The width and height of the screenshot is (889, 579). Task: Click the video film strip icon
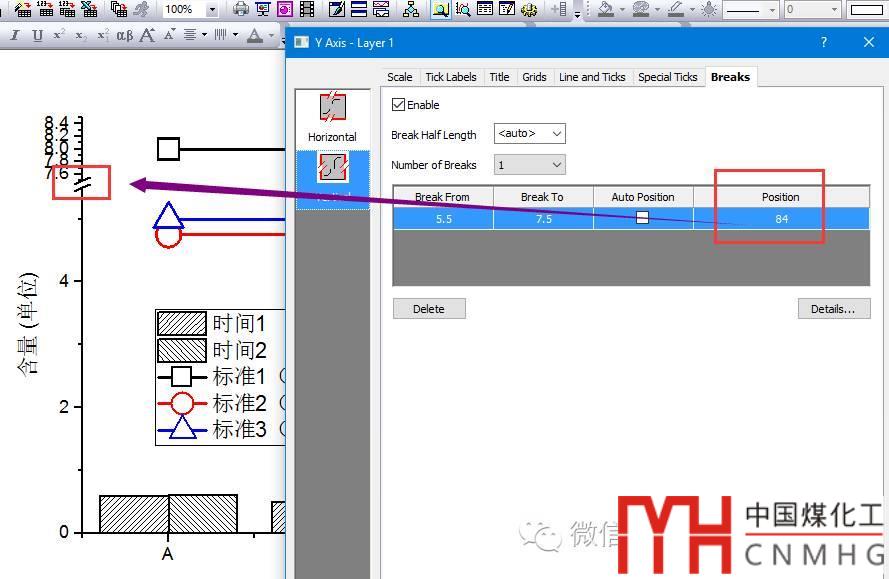click(307, 10)
